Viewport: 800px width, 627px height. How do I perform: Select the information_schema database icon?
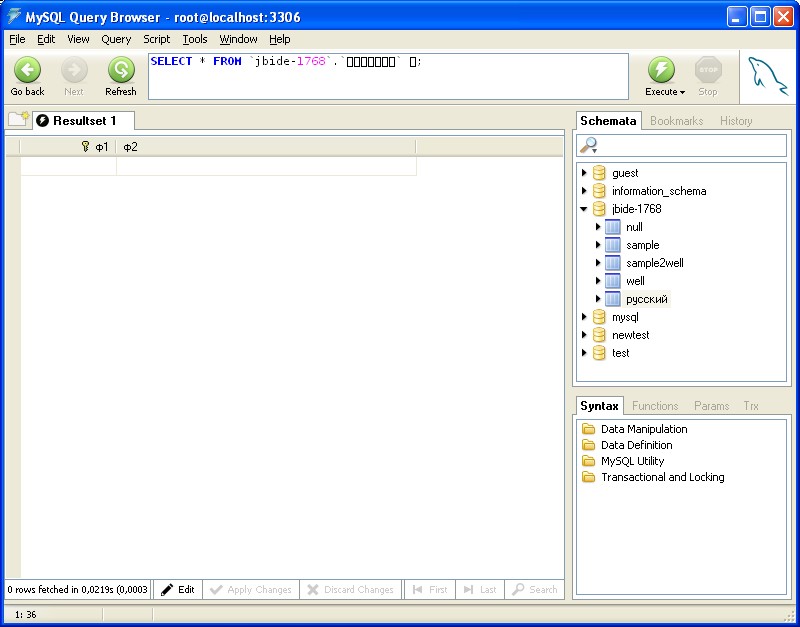pos(599,191)
